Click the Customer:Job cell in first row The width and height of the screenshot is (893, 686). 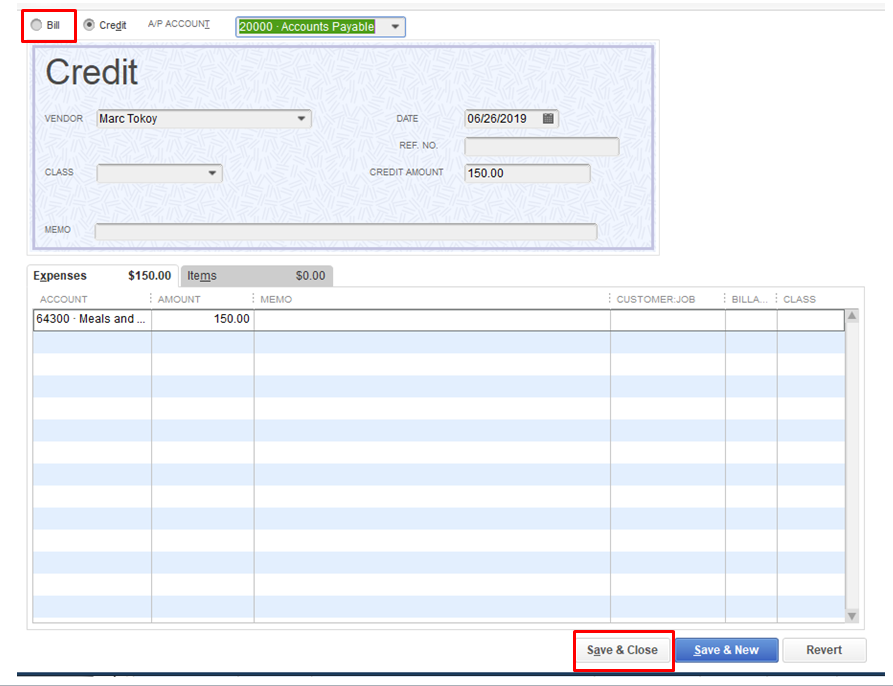point(667,319)
